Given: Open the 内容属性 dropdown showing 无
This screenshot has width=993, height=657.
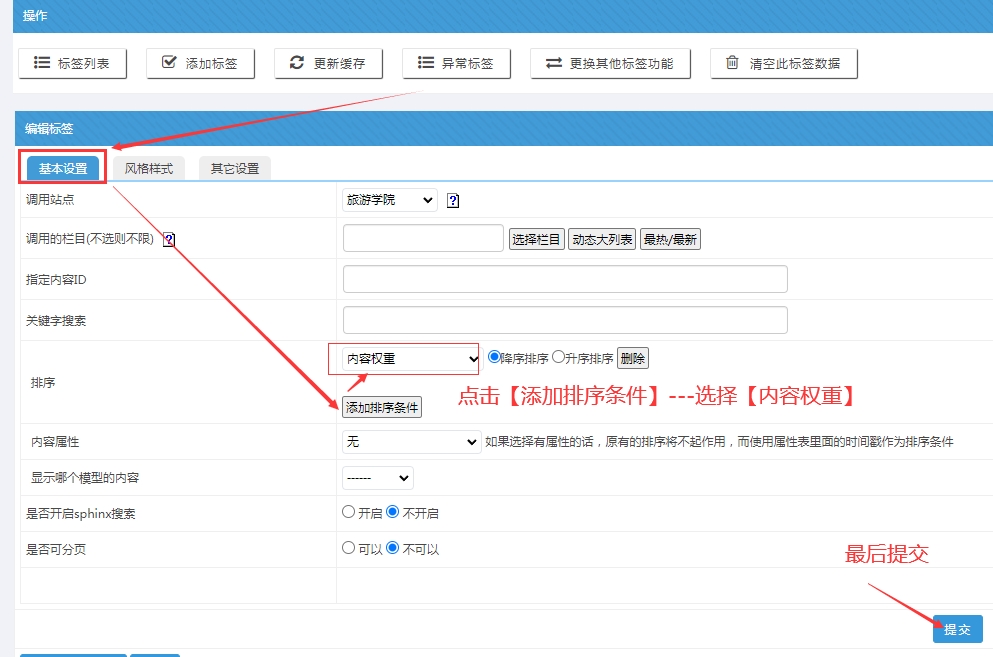Looking at the screenshot, I should click(x=412, y=441).
